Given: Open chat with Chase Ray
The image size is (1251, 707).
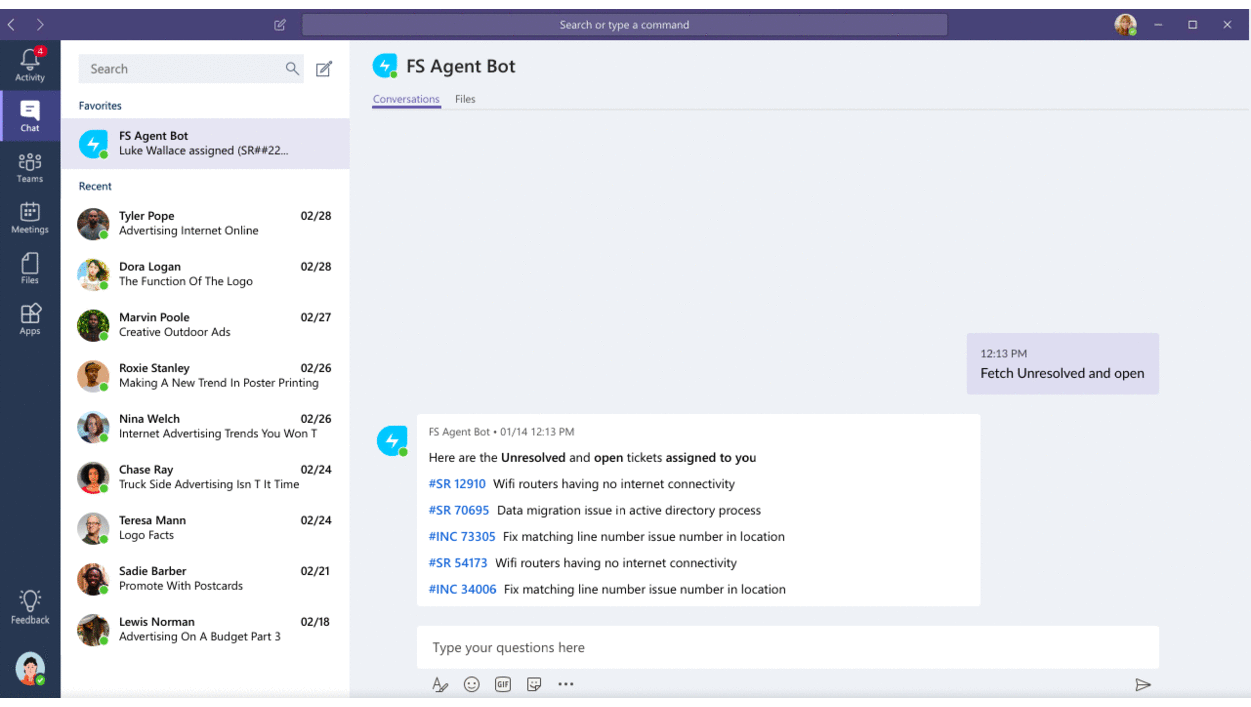Looking at the screenshot, I should point(205,477).
